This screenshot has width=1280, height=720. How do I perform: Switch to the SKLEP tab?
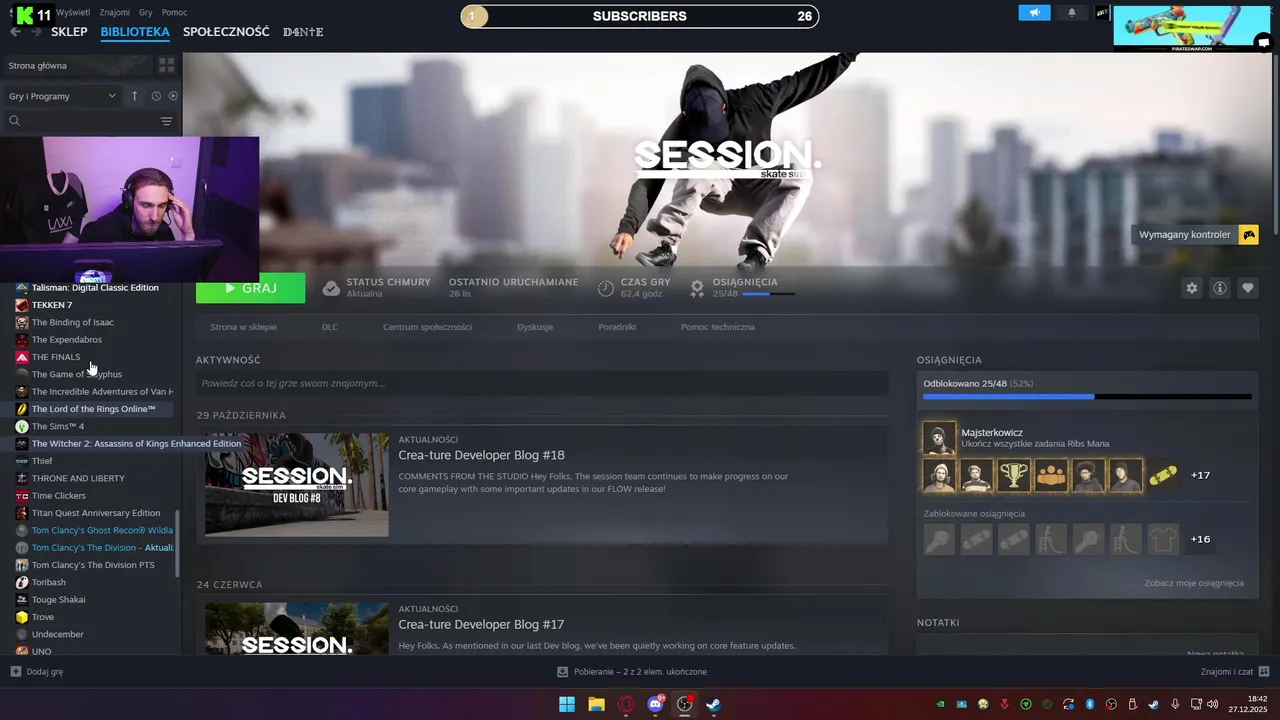click(69, 32)
